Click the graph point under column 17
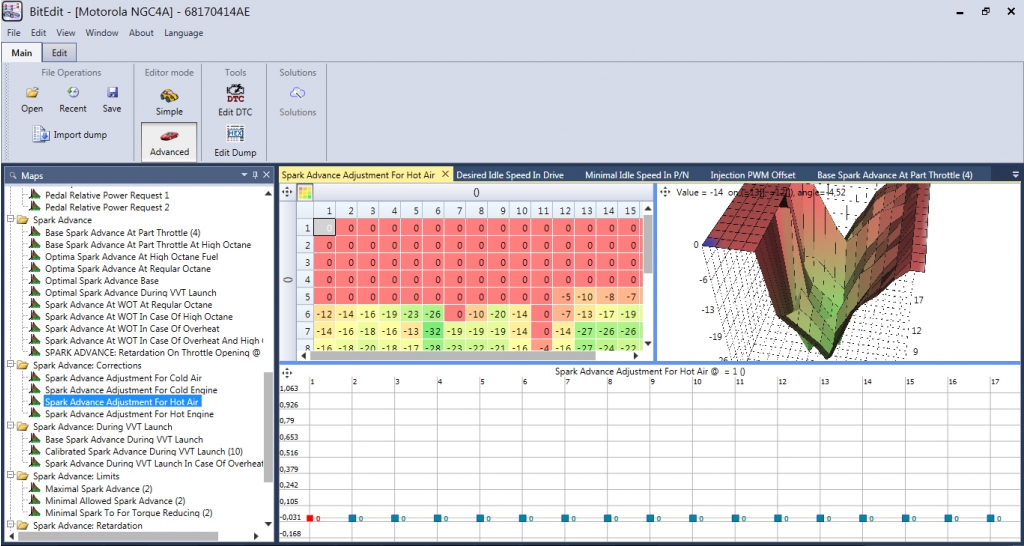The image size is (1024, 546). pos(991,518)
